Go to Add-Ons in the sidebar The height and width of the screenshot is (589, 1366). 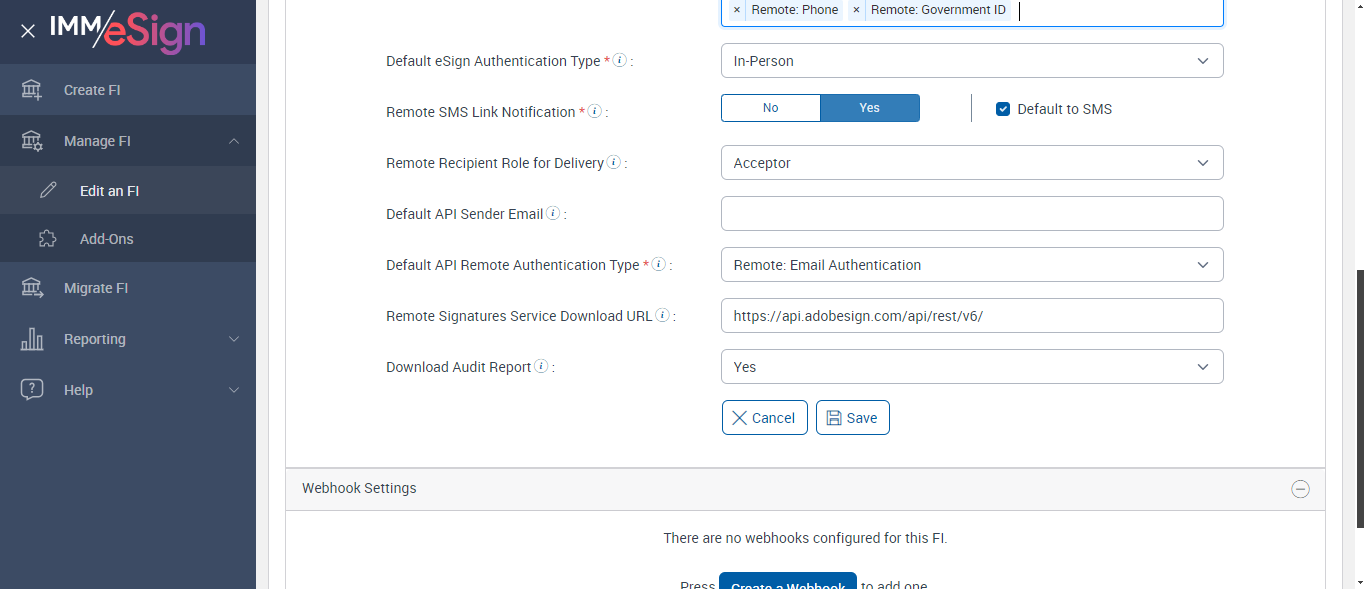106,239
